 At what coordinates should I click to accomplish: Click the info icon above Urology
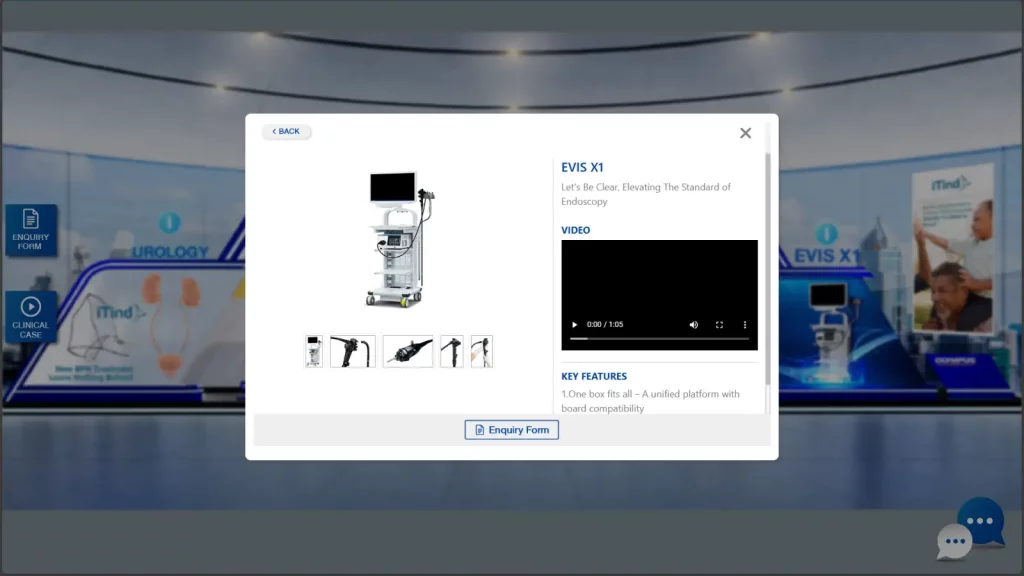tap(170, 223)
